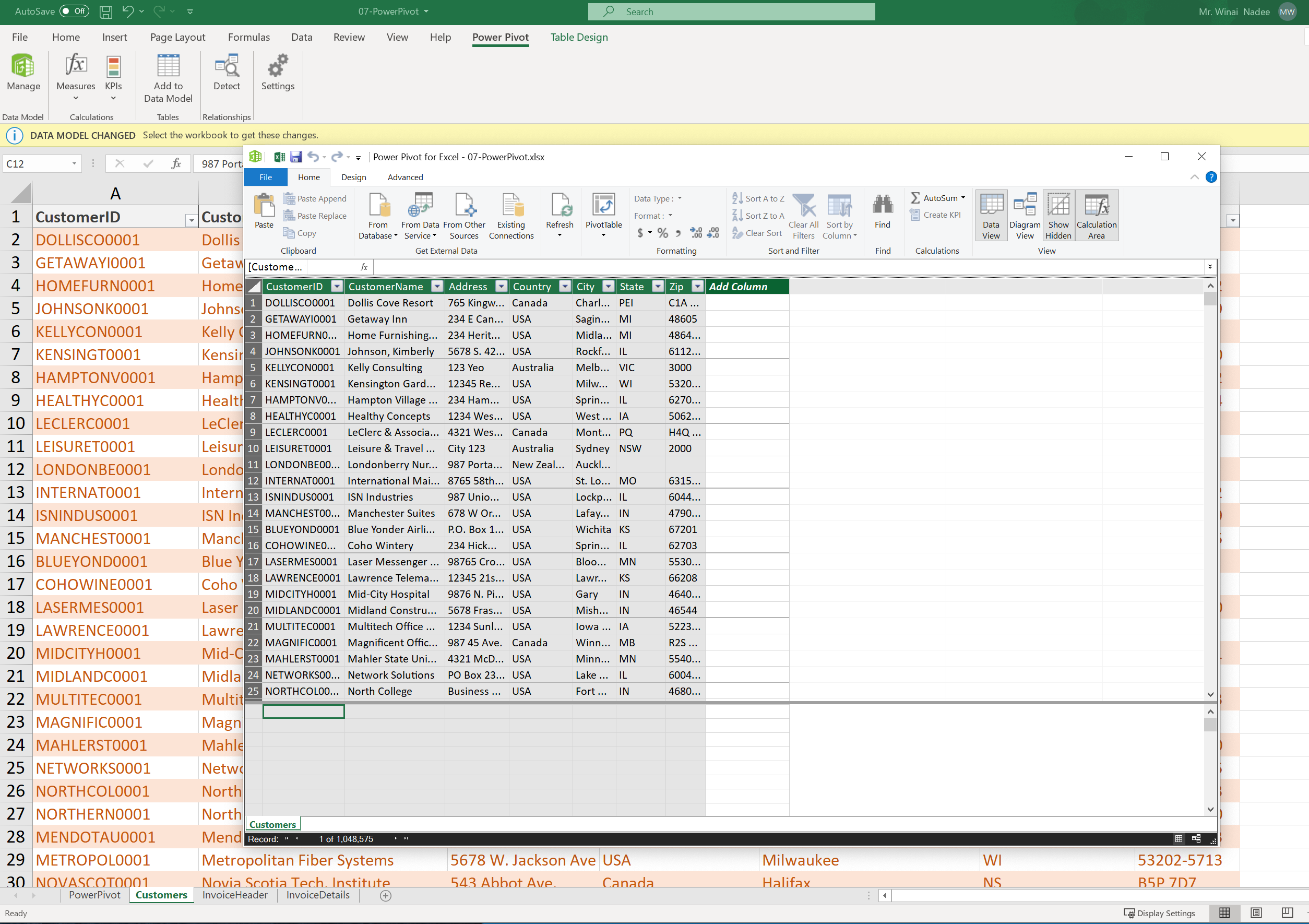Open Data Type dropdown
Screen dimensions: 1309x924
pyautogui.click(x=659, y=198)
